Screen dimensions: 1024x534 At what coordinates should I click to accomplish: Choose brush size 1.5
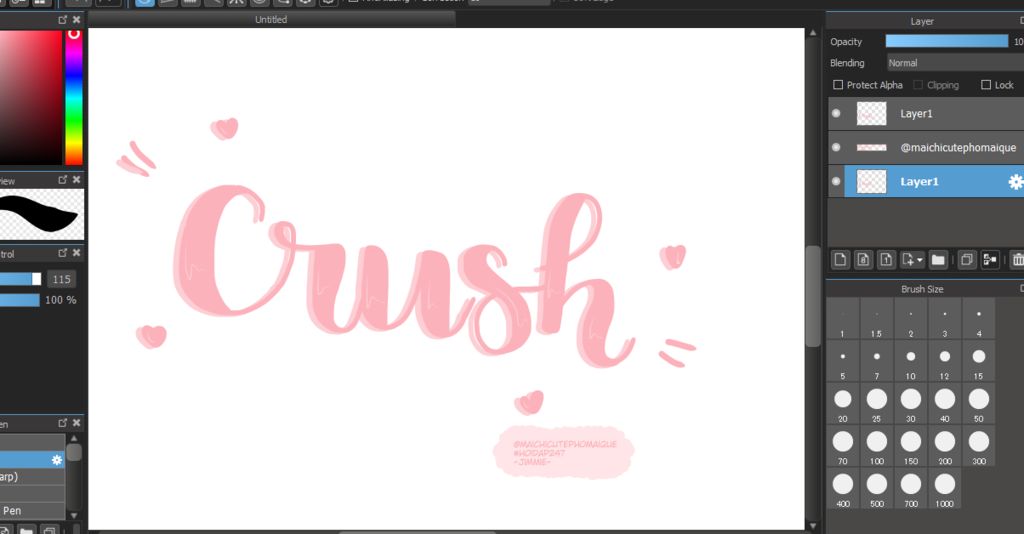(876, 319)
